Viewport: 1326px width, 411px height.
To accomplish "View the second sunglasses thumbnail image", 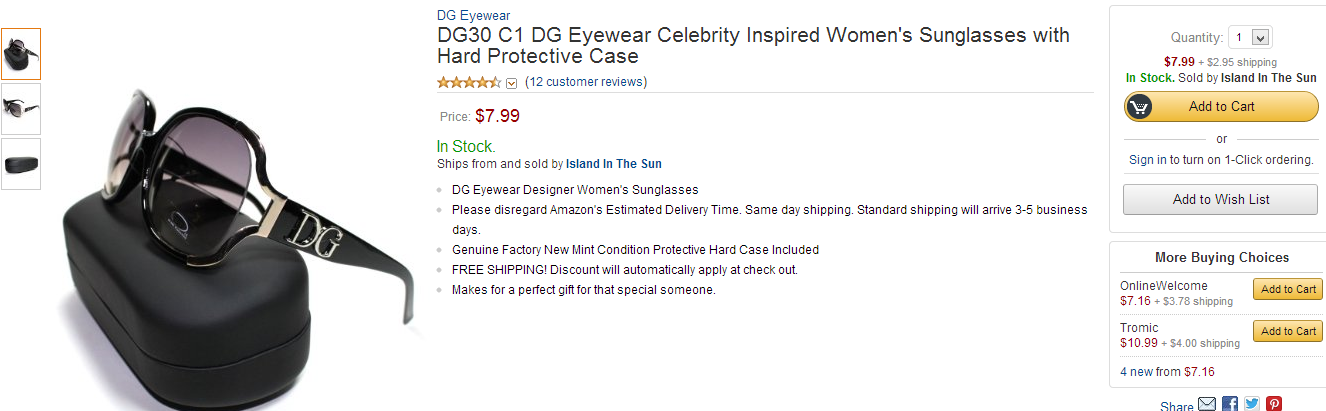I will 21,109.
